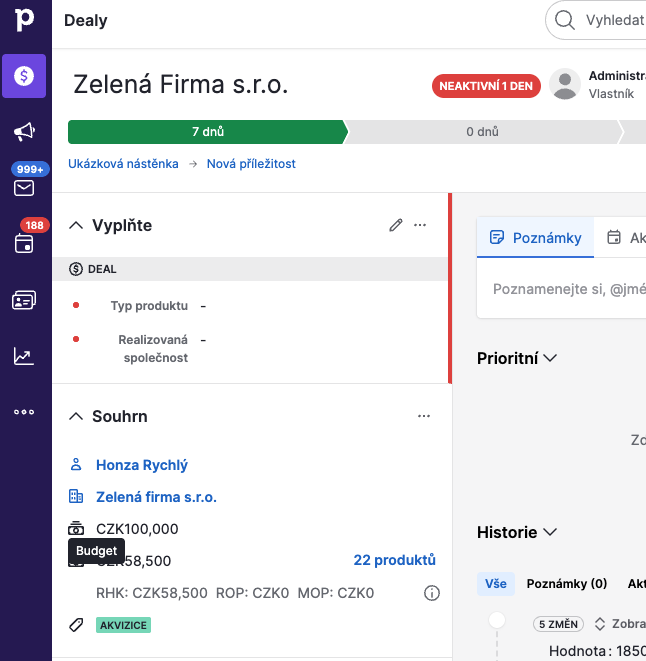Image resolution: width=646 pixels, height=661 pixels.
Task: Open Activities calendar icon with 188 badge
Action: tap(24, 244)
